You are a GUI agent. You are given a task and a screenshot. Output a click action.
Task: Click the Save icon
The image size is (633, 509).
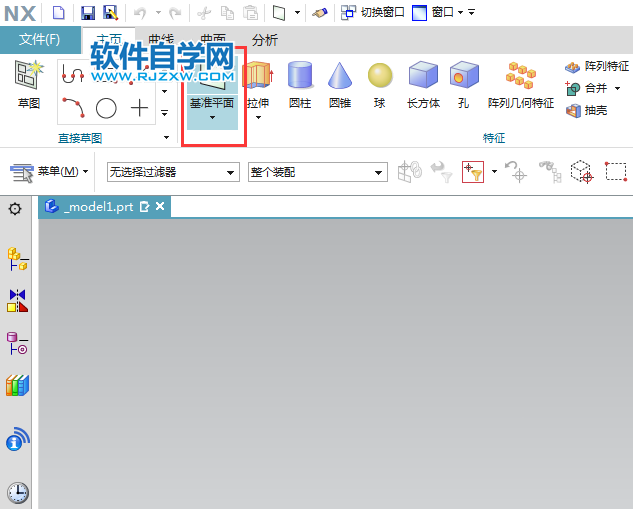88,13
